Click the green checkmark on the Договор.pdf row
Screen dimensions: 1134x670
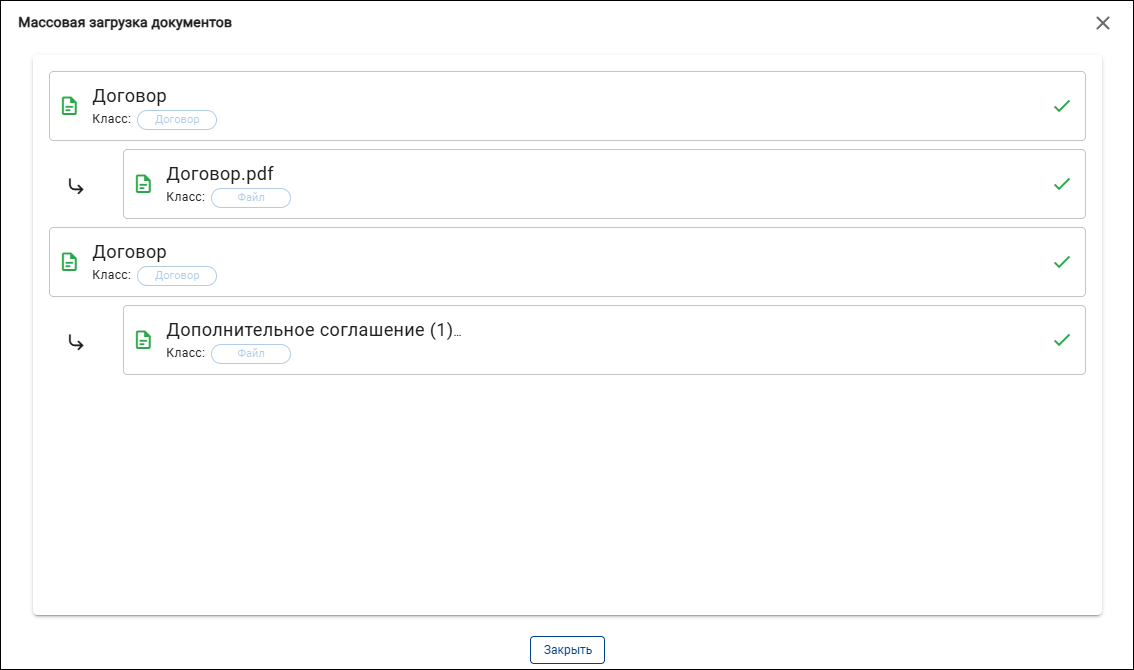tap(1062, 185)
